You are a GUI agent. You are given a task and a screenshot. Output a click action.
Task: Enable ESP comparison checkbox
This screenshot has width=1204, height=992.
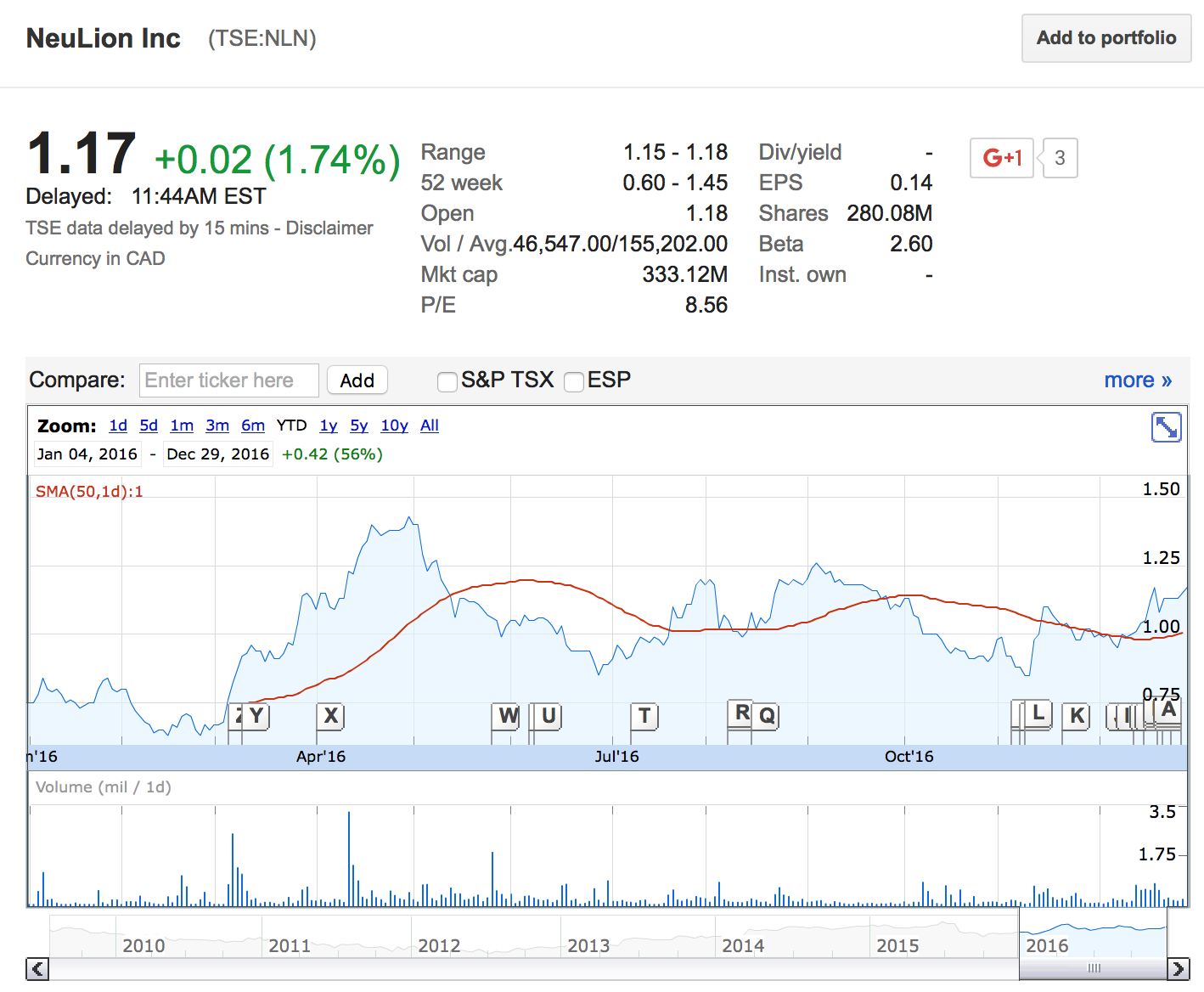574,382
